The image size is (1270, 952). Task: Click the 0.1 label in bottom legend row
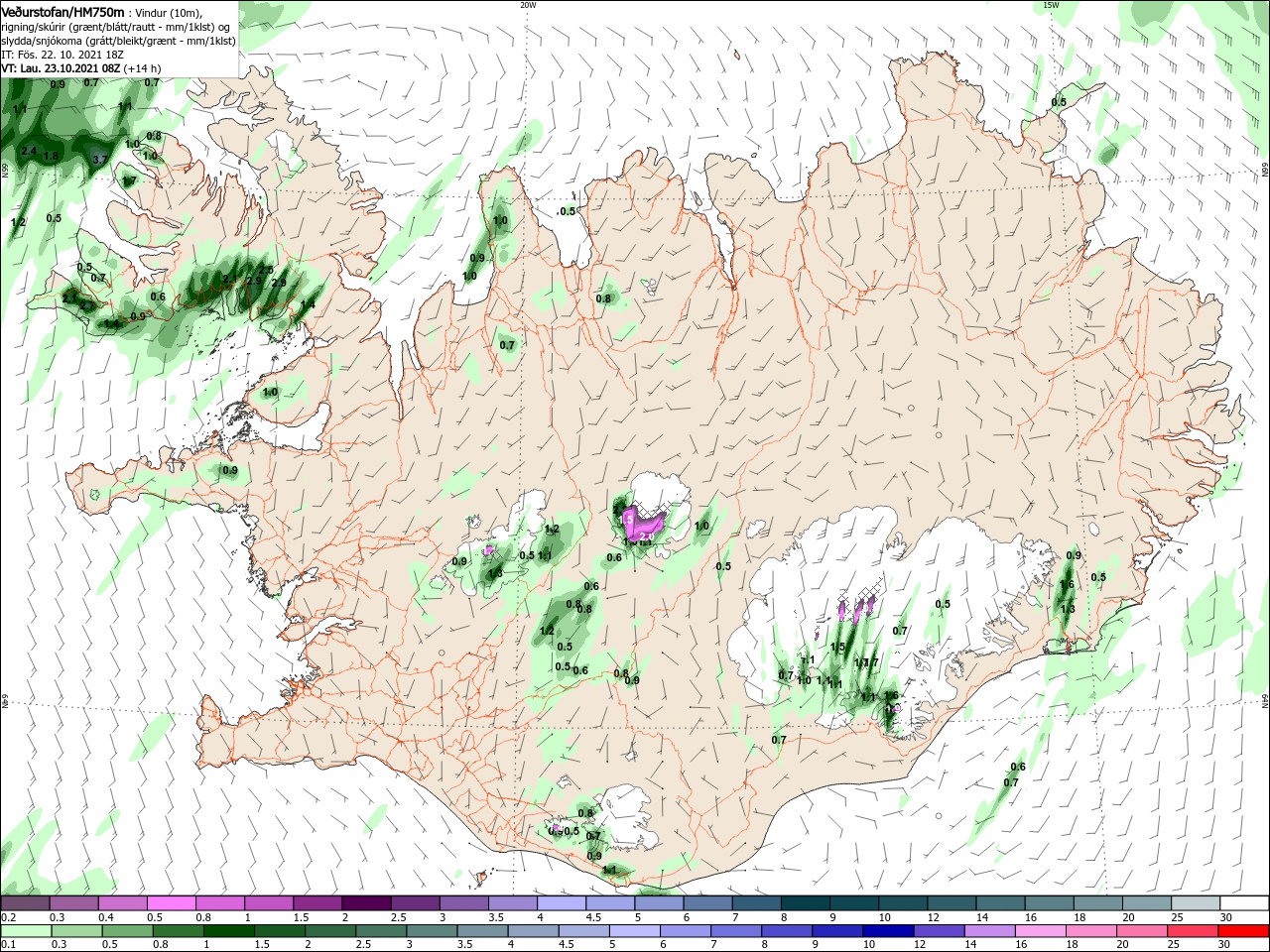click(8, 946)
